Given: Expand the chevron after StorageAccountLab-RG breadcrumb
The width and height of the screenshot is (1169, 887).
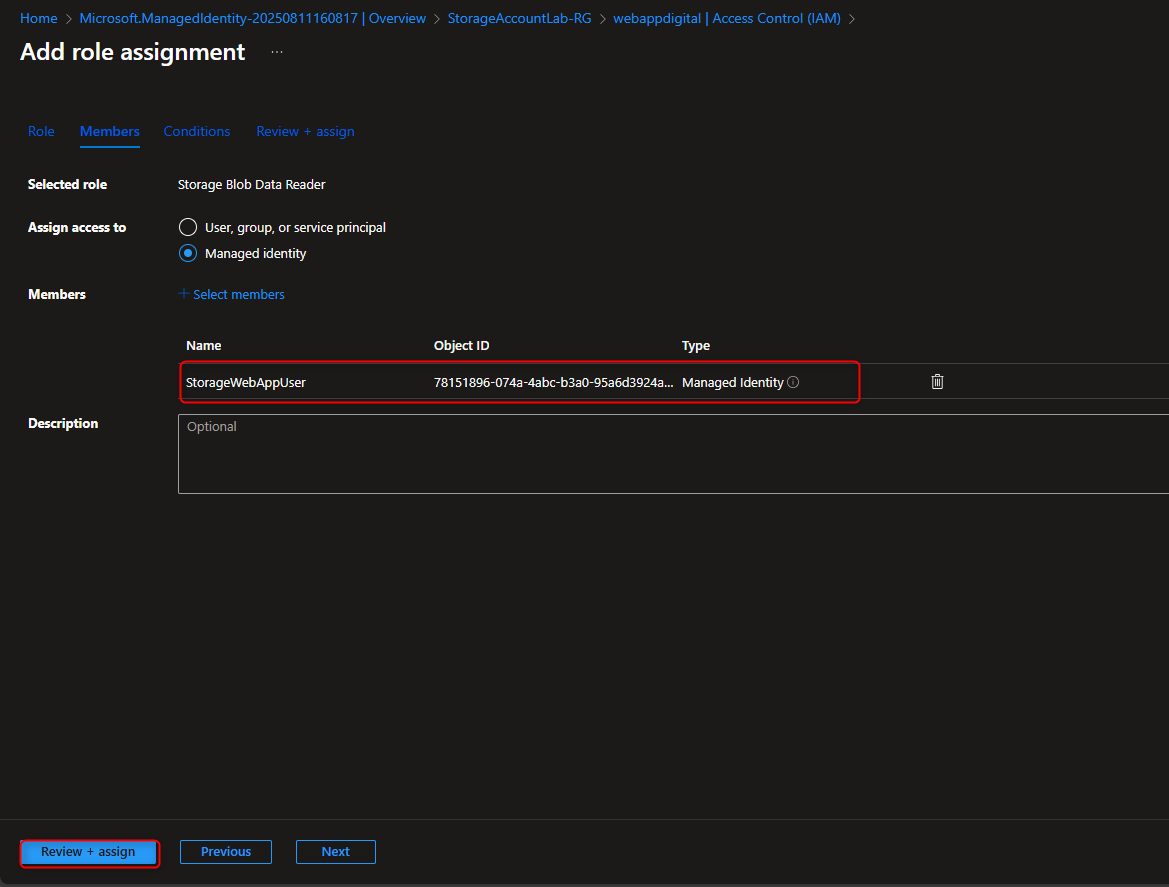Looking at the screenshot, I should pos(604,18).
